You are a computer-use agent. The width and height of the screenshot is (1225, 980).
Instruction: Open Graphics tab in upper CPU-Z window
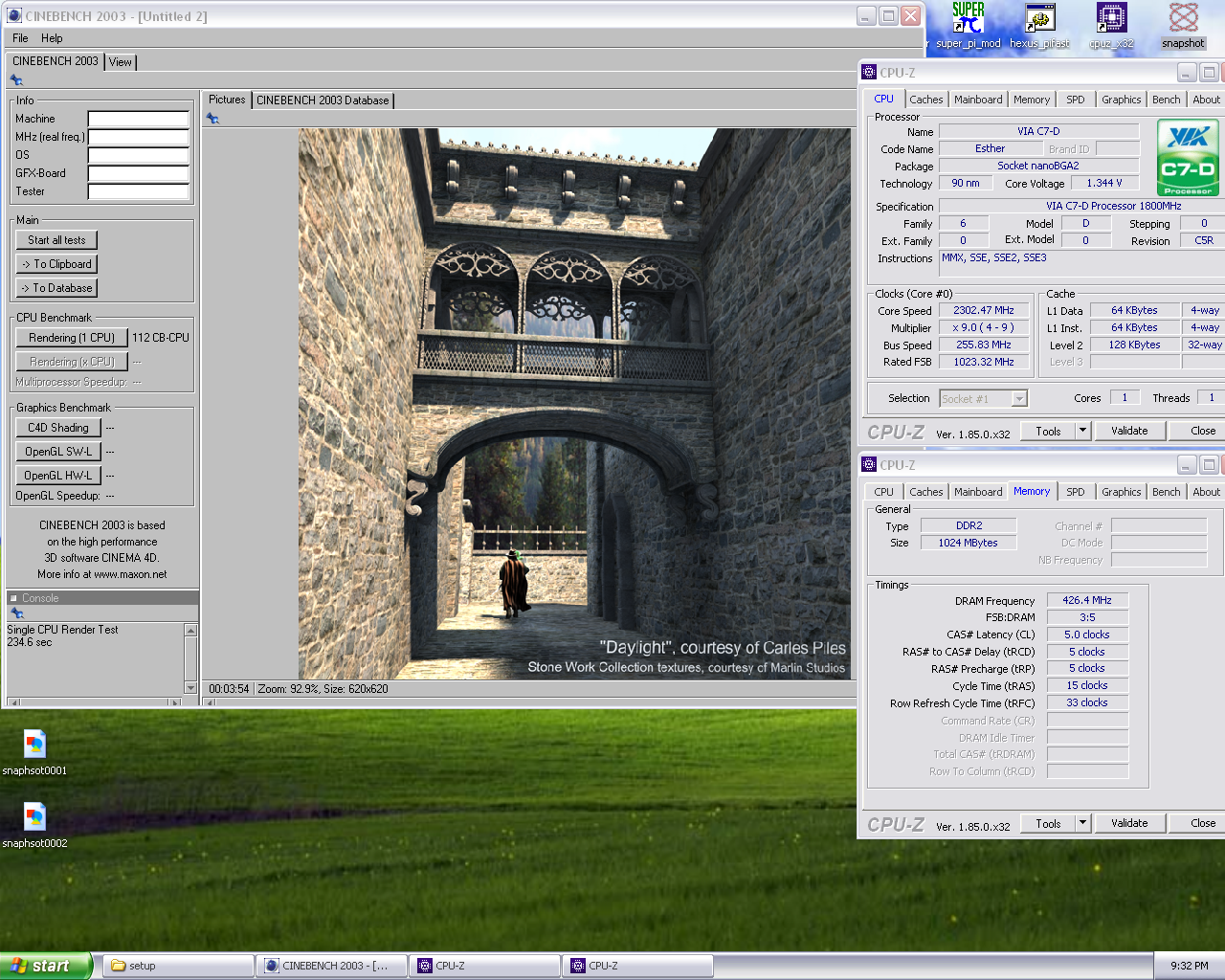[x=1122, y=100]
